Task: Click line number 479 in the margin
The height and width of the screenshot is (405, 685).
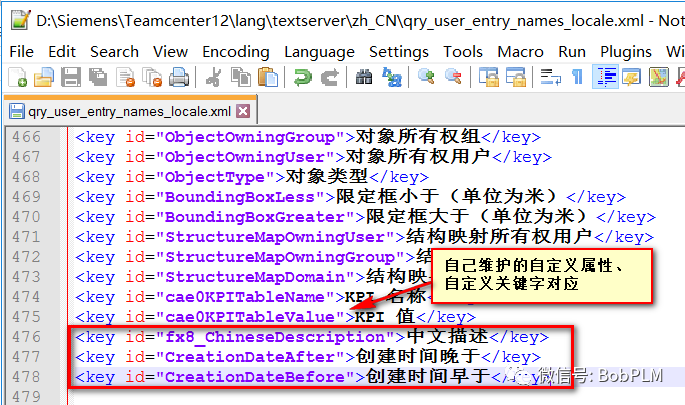Action: pyautogui.click(x=26, y=397)
